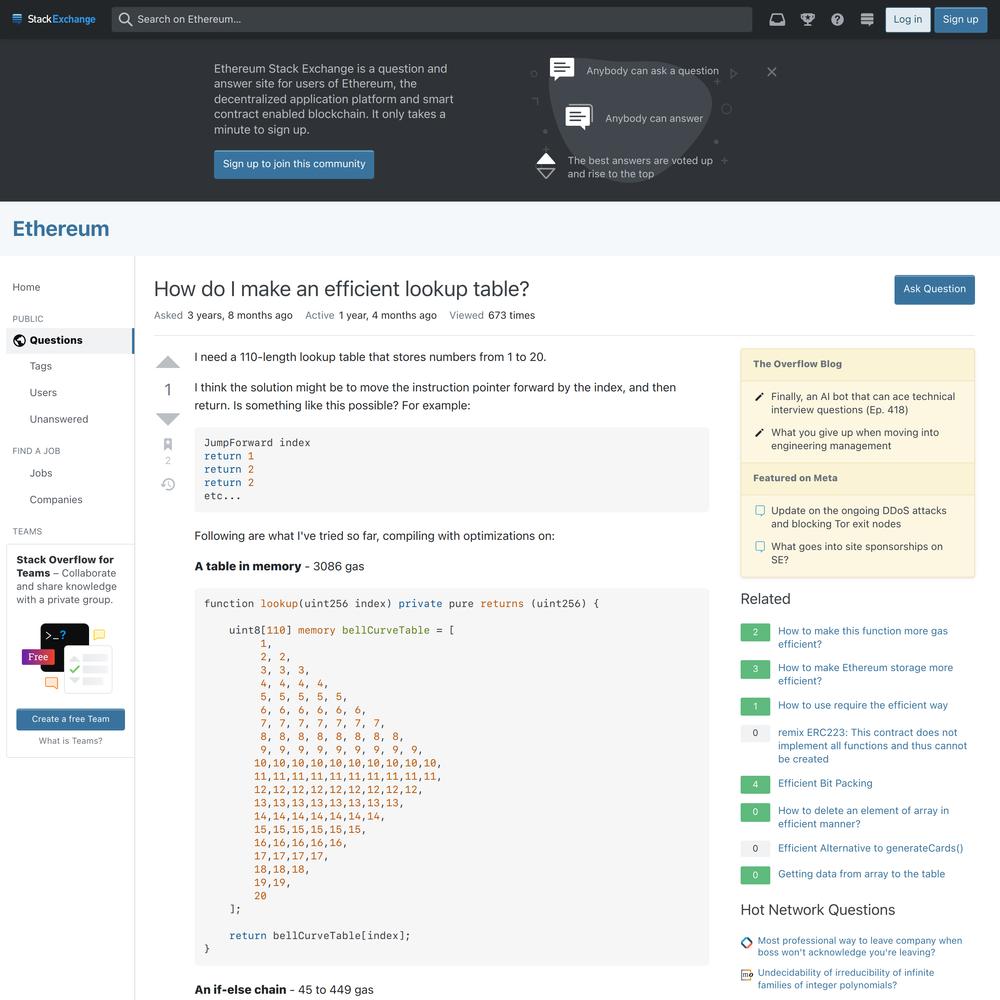Click the "A table in memory" heading text
The image size is (1000, 1000).
(x=247, y=566)
